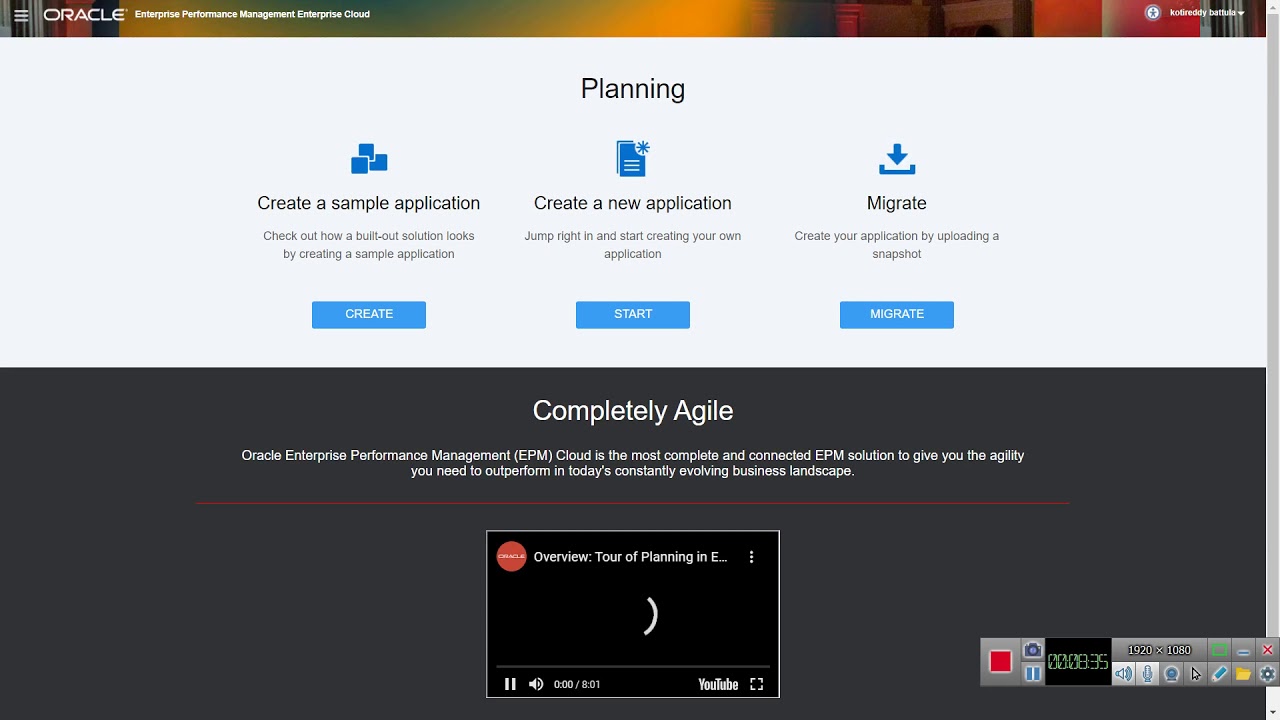Select the 'Create a sample application' heading

click(x=369, y=203)
